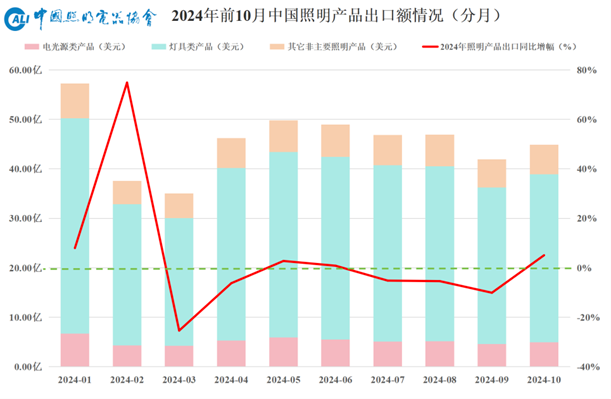Click the orange 其它非主要照明产品 legend swatch
This screenshot has width=611, height=399.
tap(277, 47)
